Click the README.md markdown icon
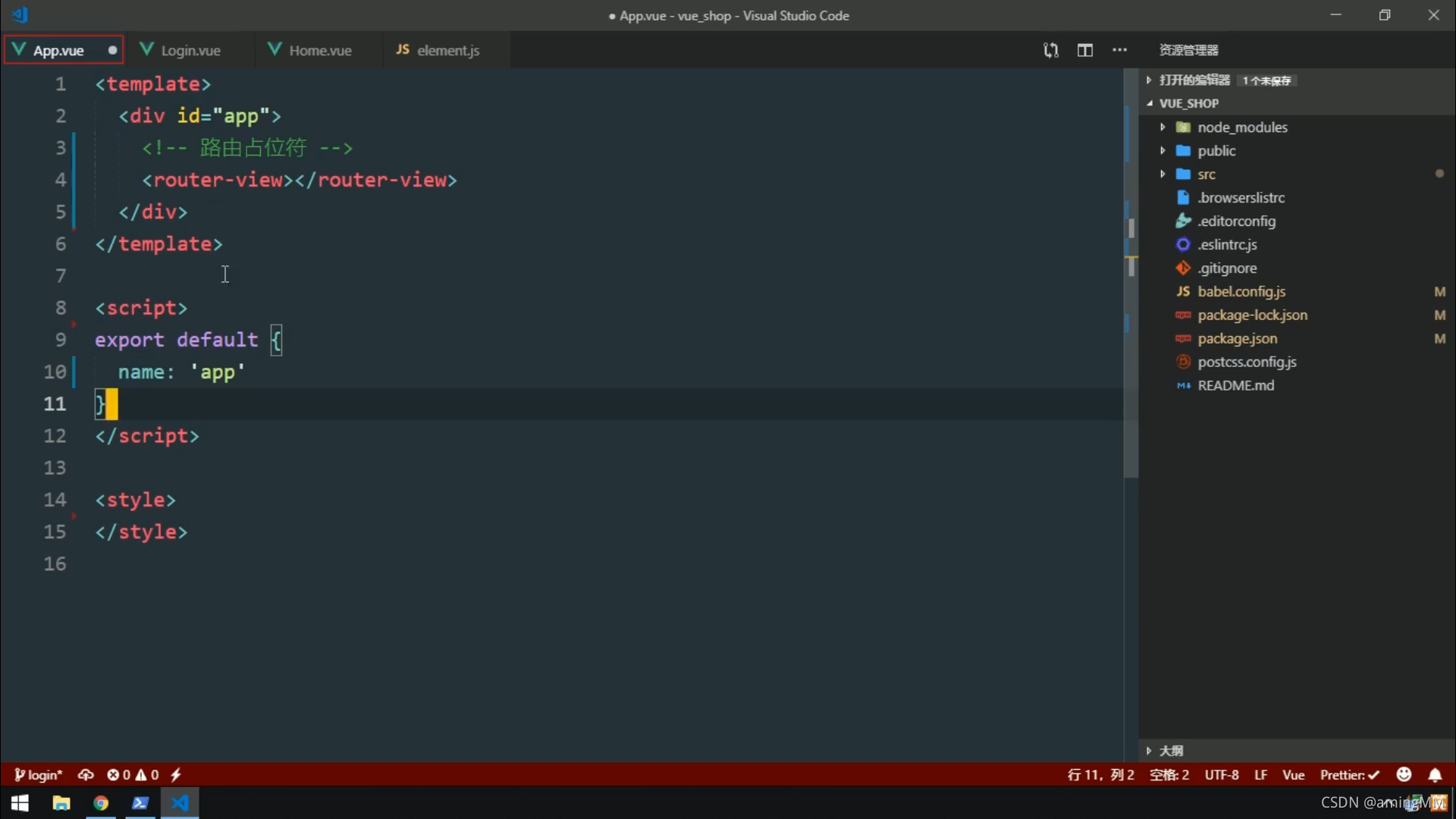Viewport: 1456px width, 819px height. coord(1183,386)
